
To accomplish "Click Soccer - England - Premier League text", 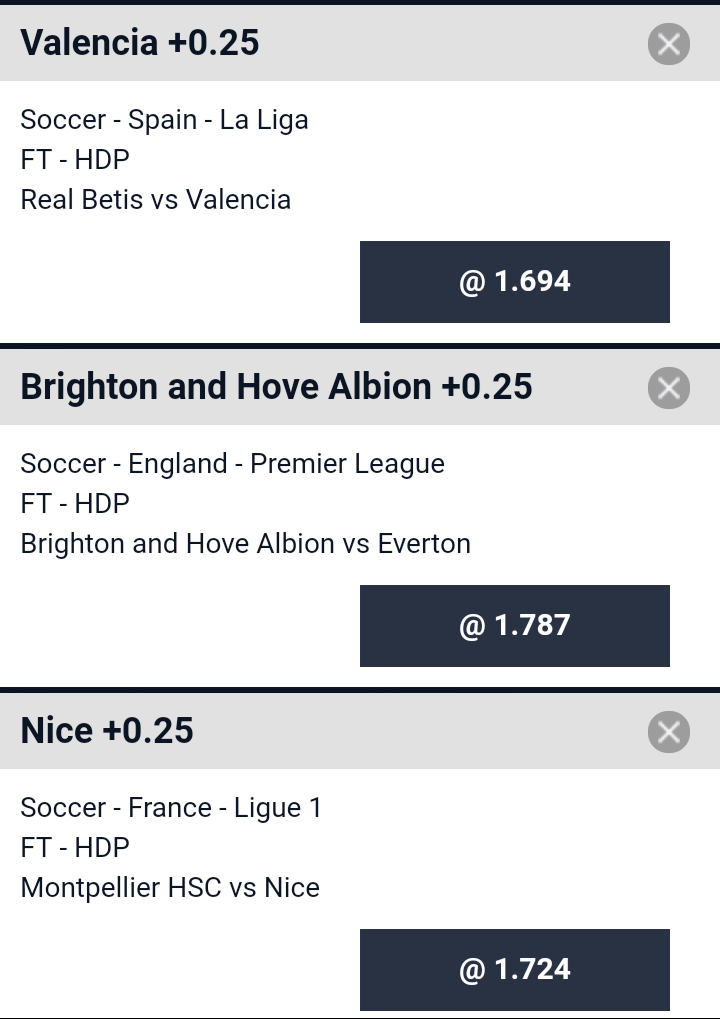I will point(233,464).
